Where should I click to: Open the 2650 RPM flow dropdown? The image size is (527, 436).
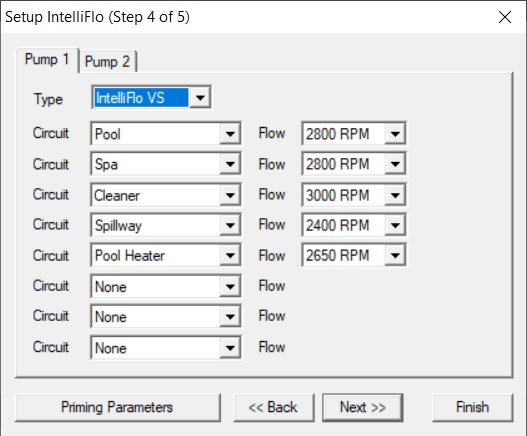395,255
